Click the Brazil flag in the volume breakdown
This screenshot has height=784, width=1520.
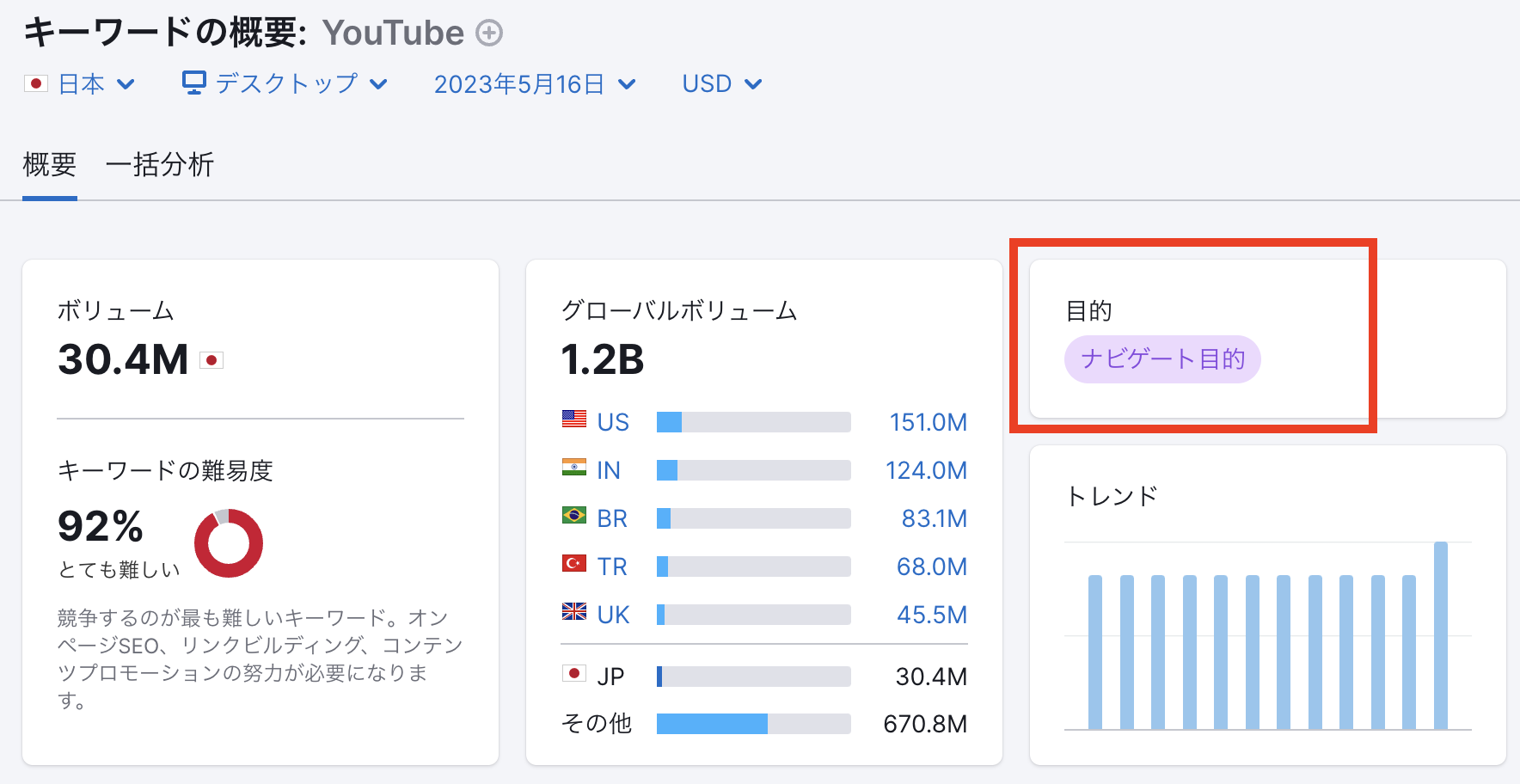coord(573,518)
